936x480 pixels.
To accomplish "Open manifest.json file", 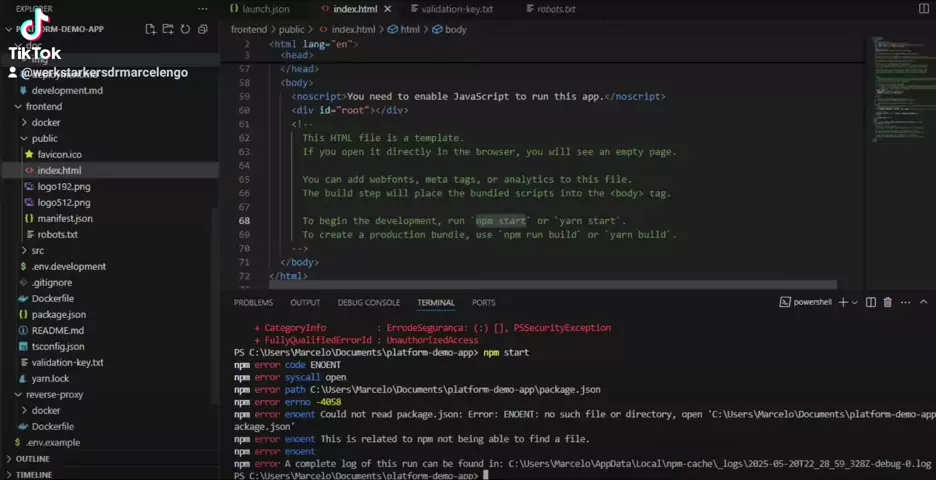I will (x=65, y=219).
